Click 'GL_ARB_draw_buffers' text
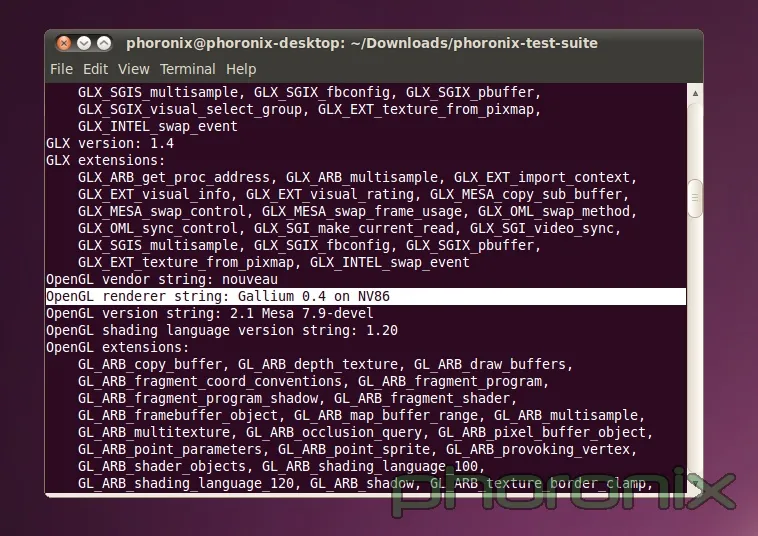 [x=489, y=364]
